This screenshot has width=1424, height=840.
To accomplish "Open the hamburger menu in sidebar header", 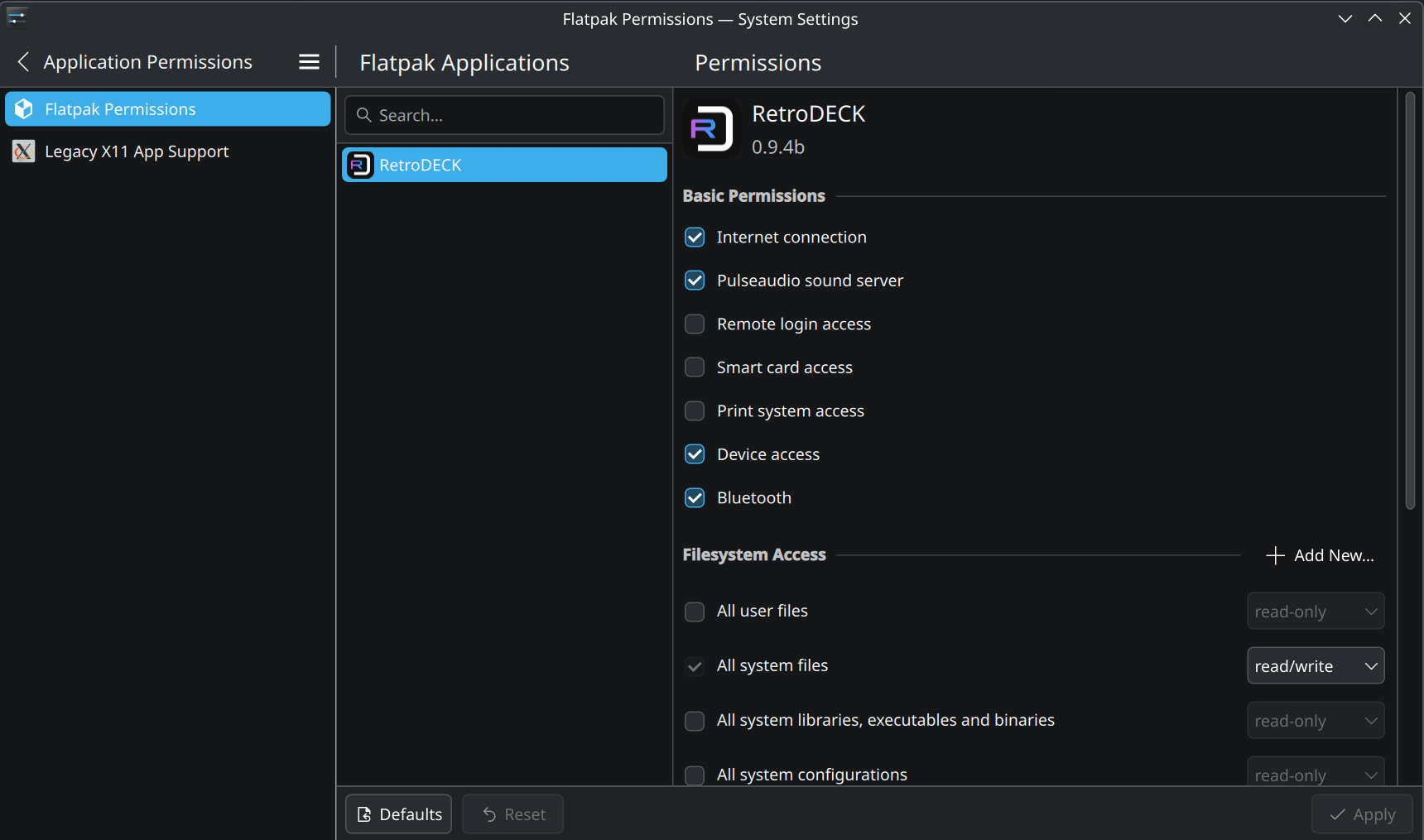I will coord(309,62).
